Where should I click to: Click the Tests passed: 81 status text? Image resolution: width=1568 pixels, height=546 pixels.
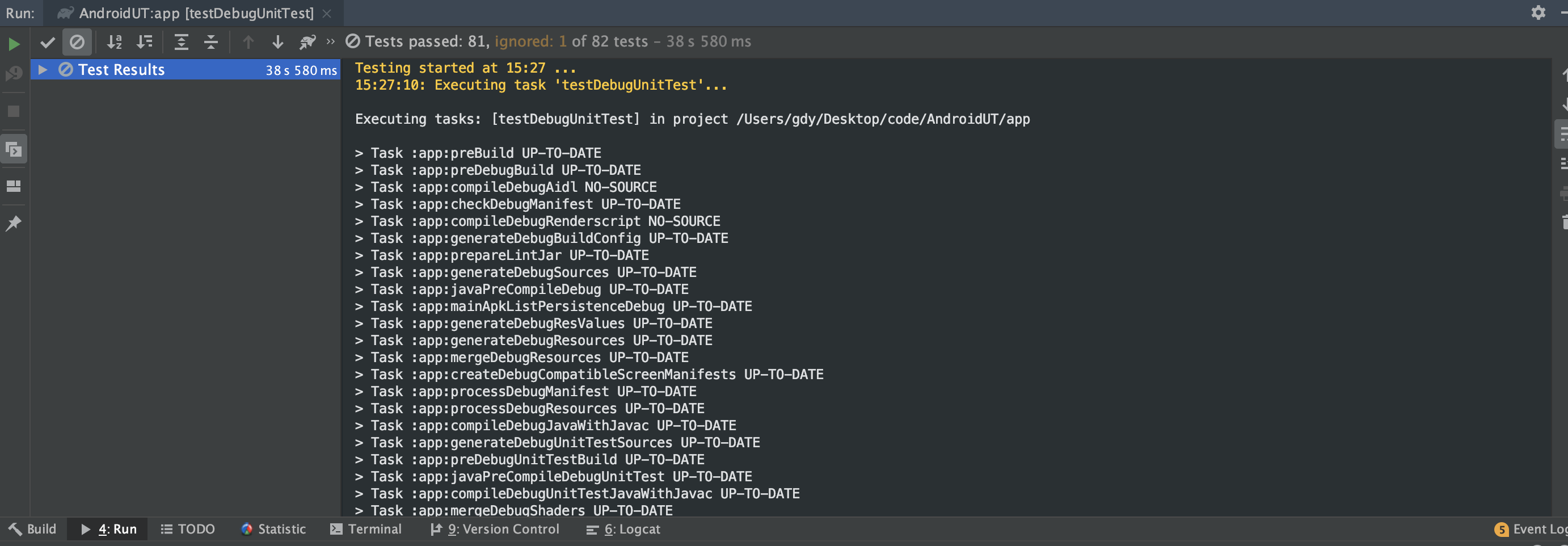tap(427, 41)
